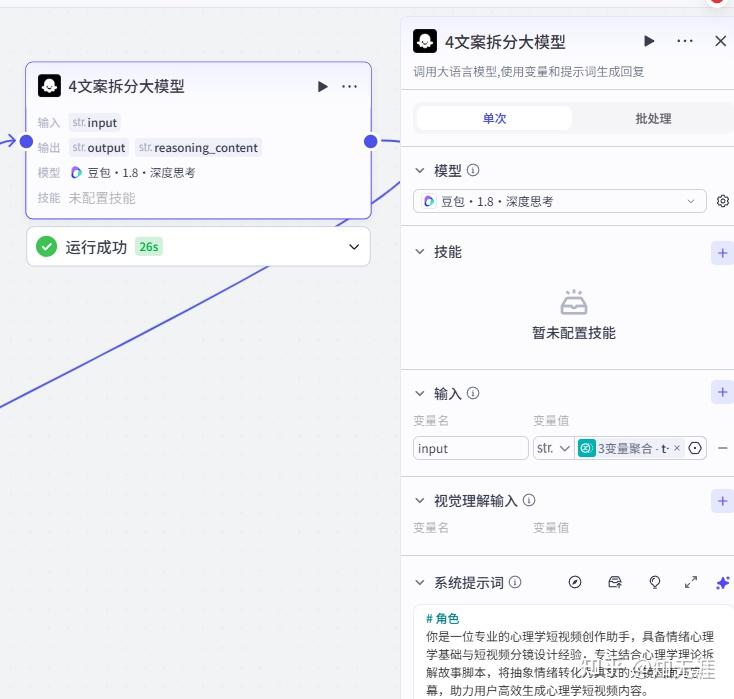
Task: Collapse the 输入 section
Action: click(x=420, y=394)
